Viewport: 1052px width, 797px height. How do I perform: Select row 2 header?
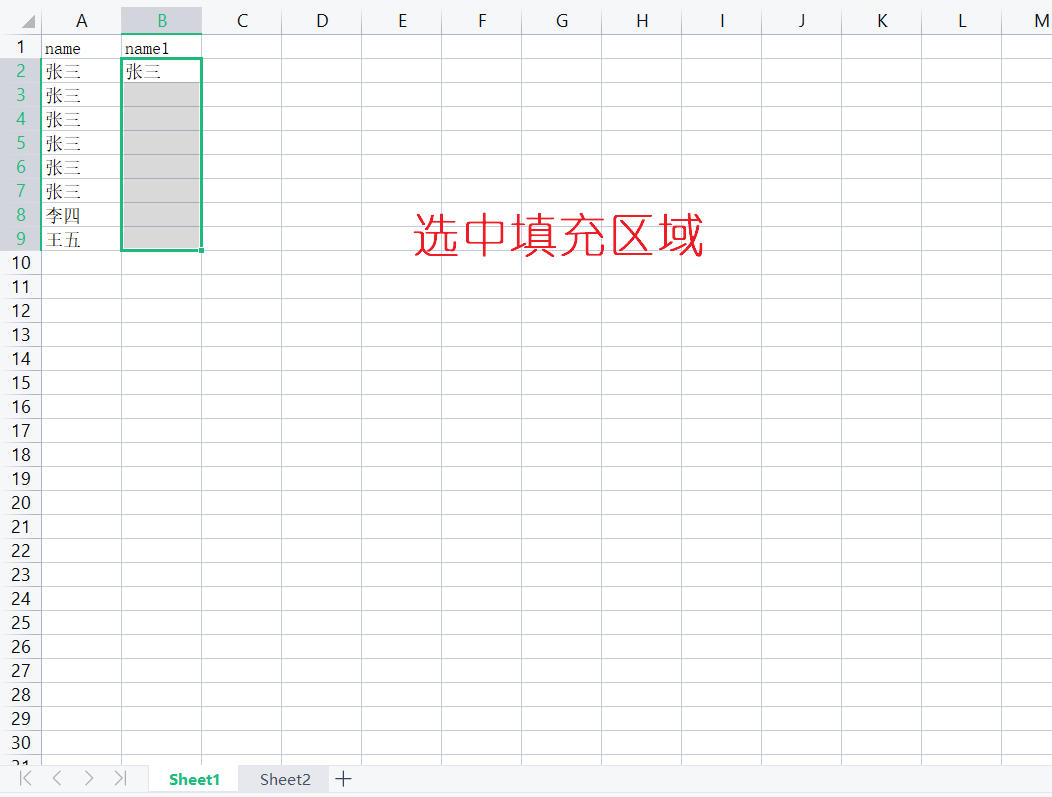(21, 70)
